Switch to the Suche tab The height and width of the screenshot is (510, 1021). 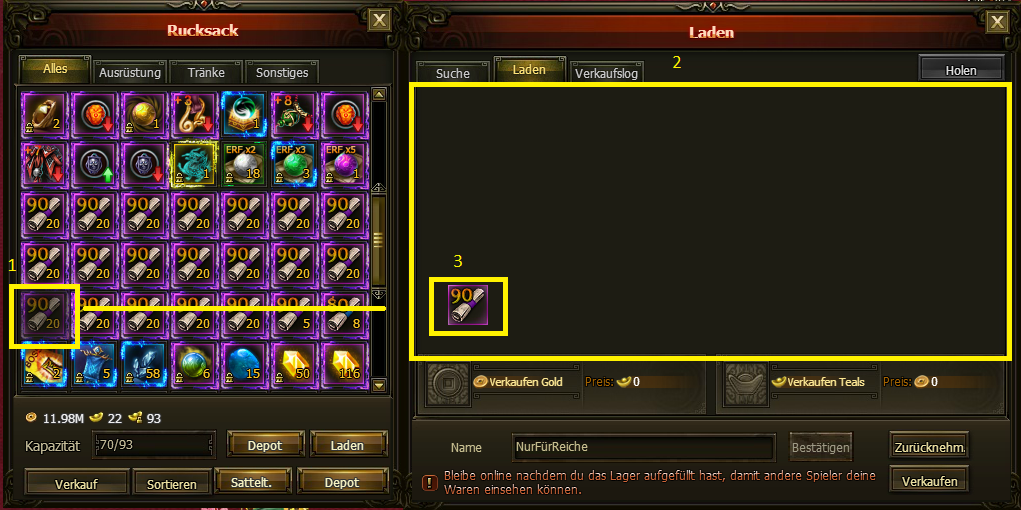pyautogui.click(x=453, y=73)
